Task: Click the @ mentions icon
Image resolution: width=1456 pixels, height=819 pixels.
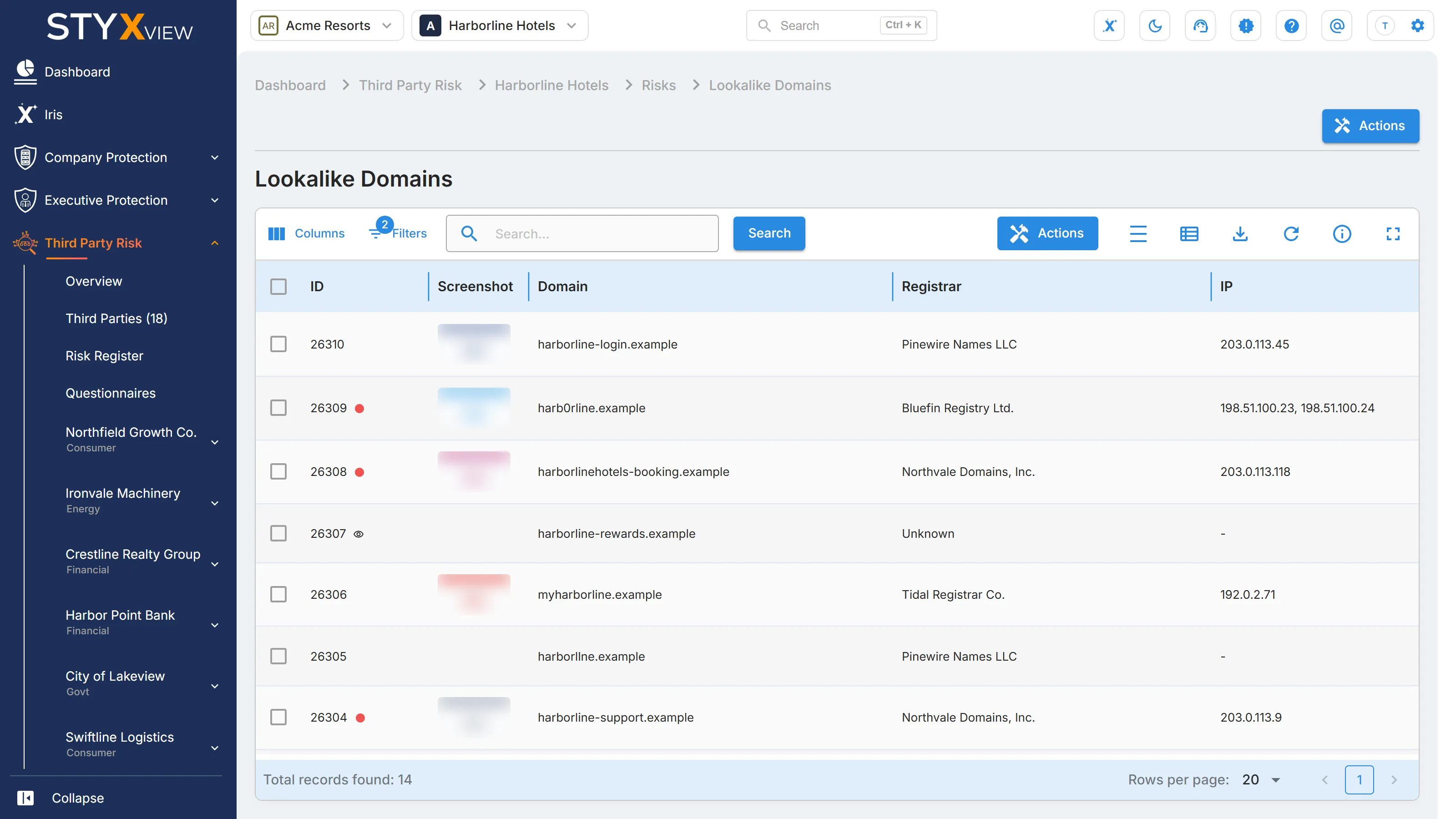Action: 1337,25
